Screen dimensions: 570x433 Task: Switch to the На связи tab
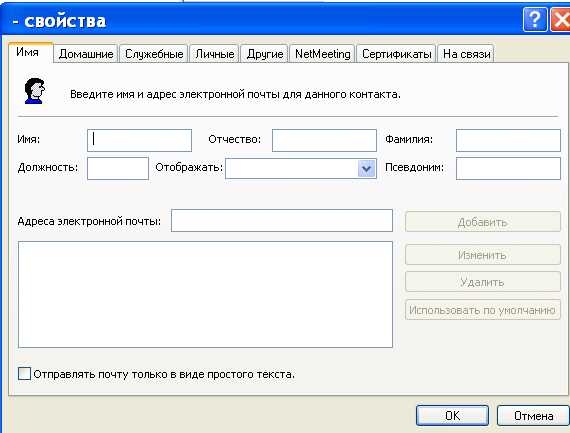coord(466,54)
